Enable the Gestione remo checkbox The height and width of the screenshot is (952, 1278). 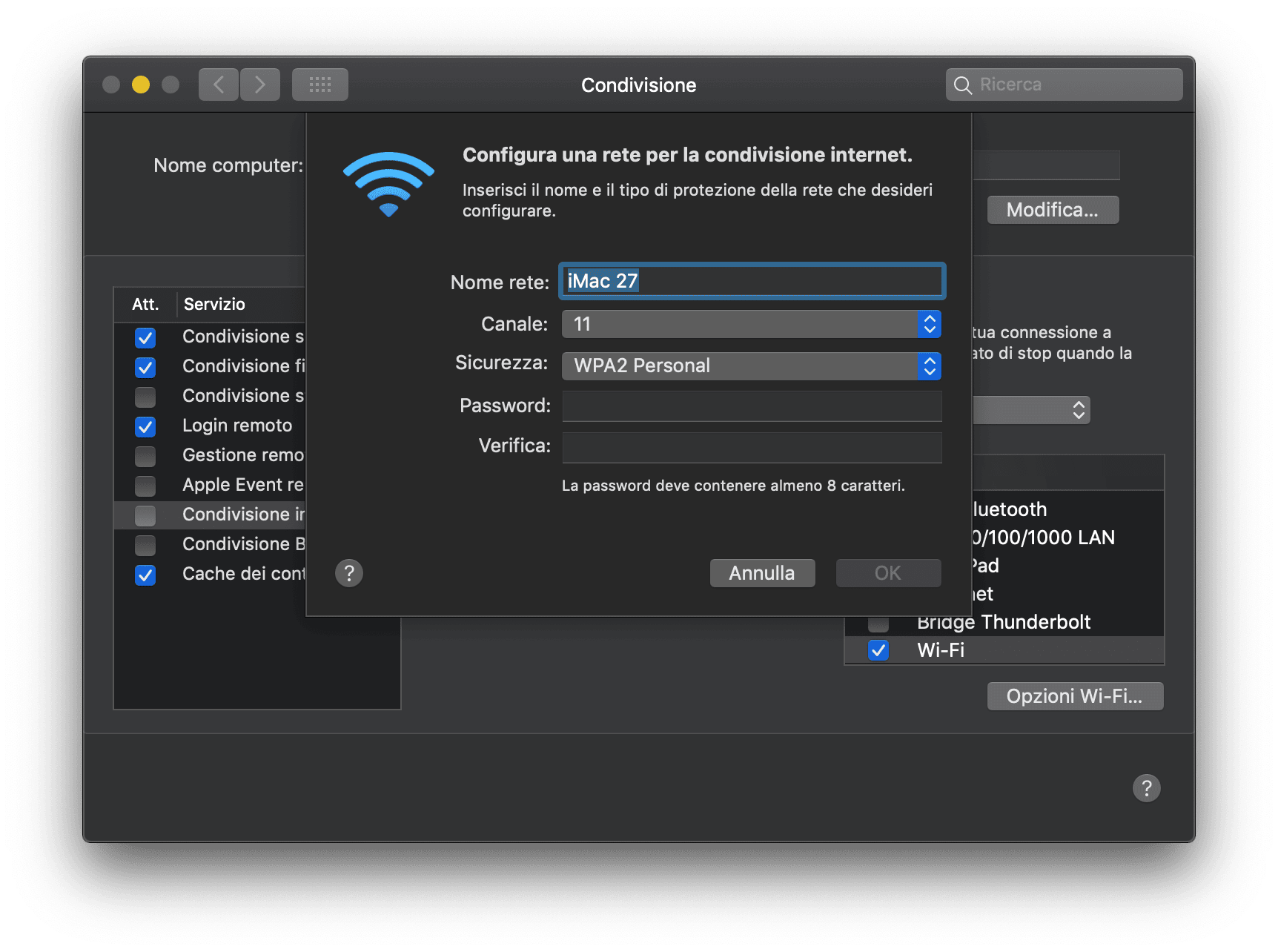145,456
